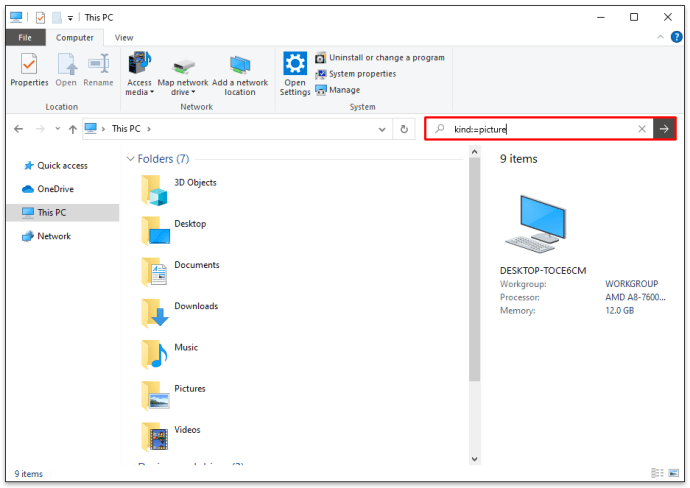The width and height of the screenshot is (690, 488).
Task: Go up one level with Up arrow
Action: point(73,129)
